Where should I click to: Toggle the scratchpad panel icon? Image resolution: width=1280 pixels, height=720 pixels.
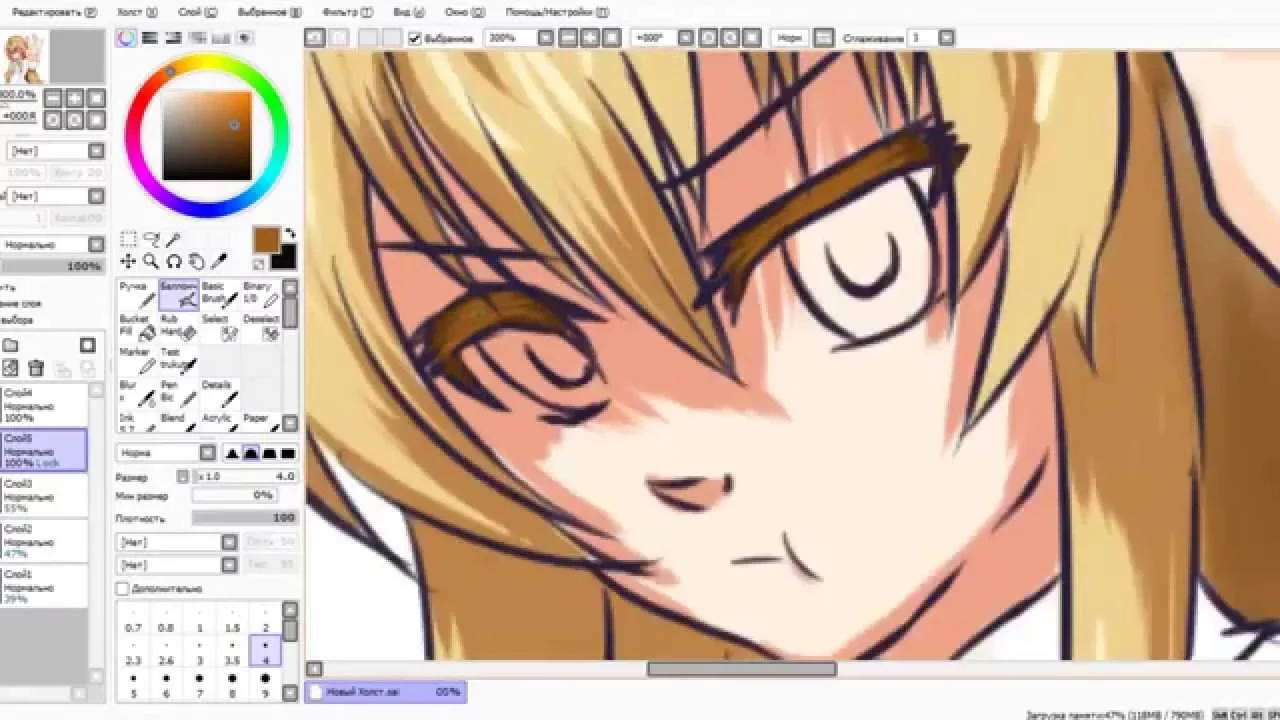point(245,38)
